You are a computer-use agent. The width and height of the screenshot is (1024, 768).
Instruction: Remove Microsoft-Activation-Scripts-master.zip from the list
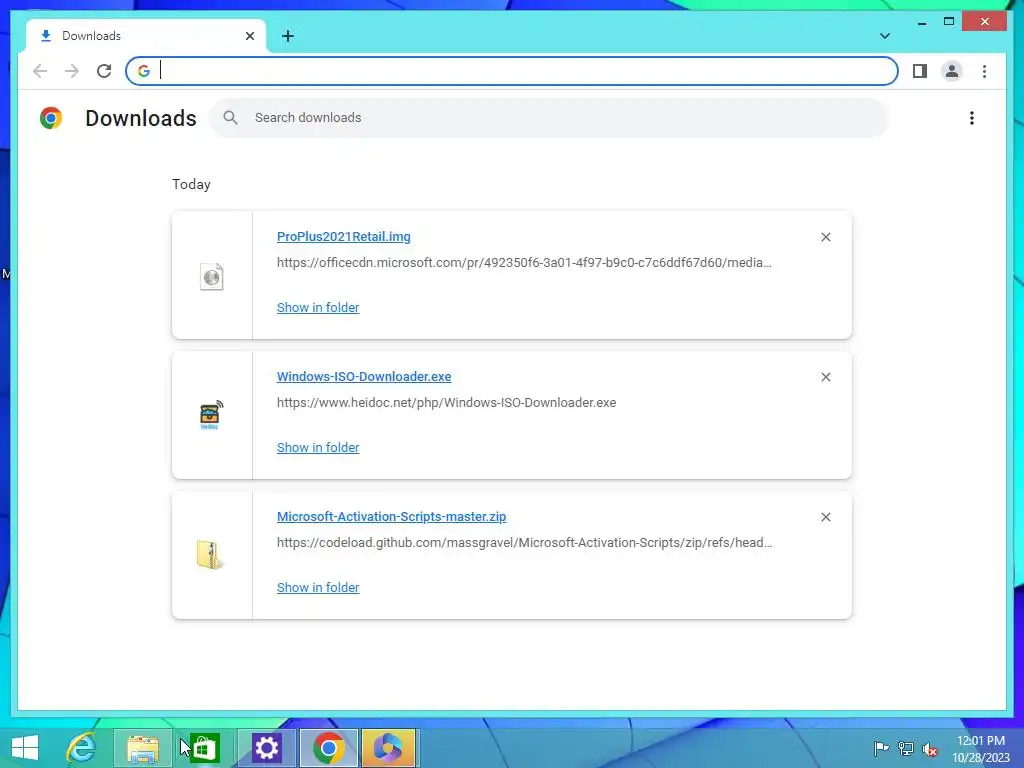[825, 517]
